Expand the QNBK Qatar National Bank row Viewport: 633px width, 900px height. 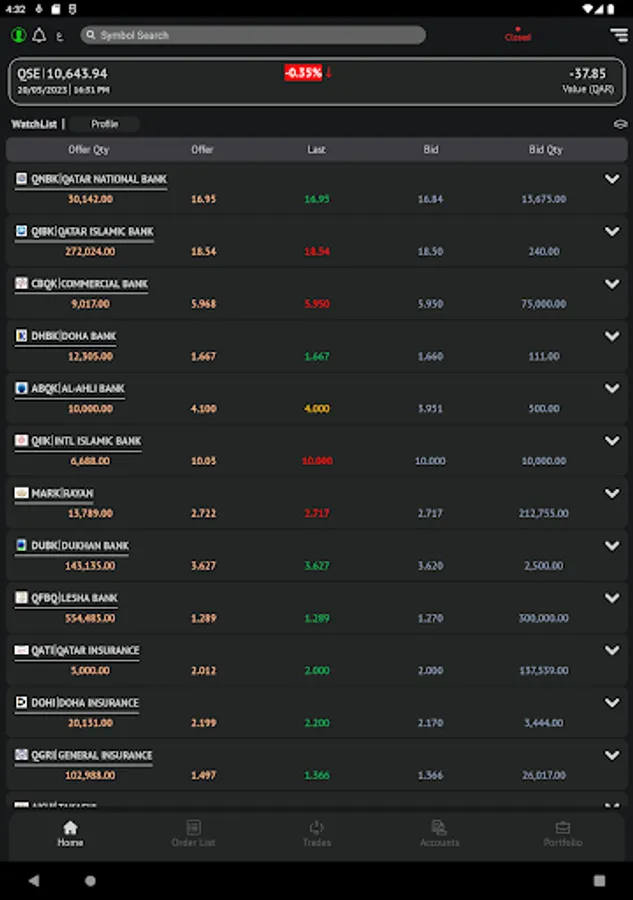[x=612, y=179]
